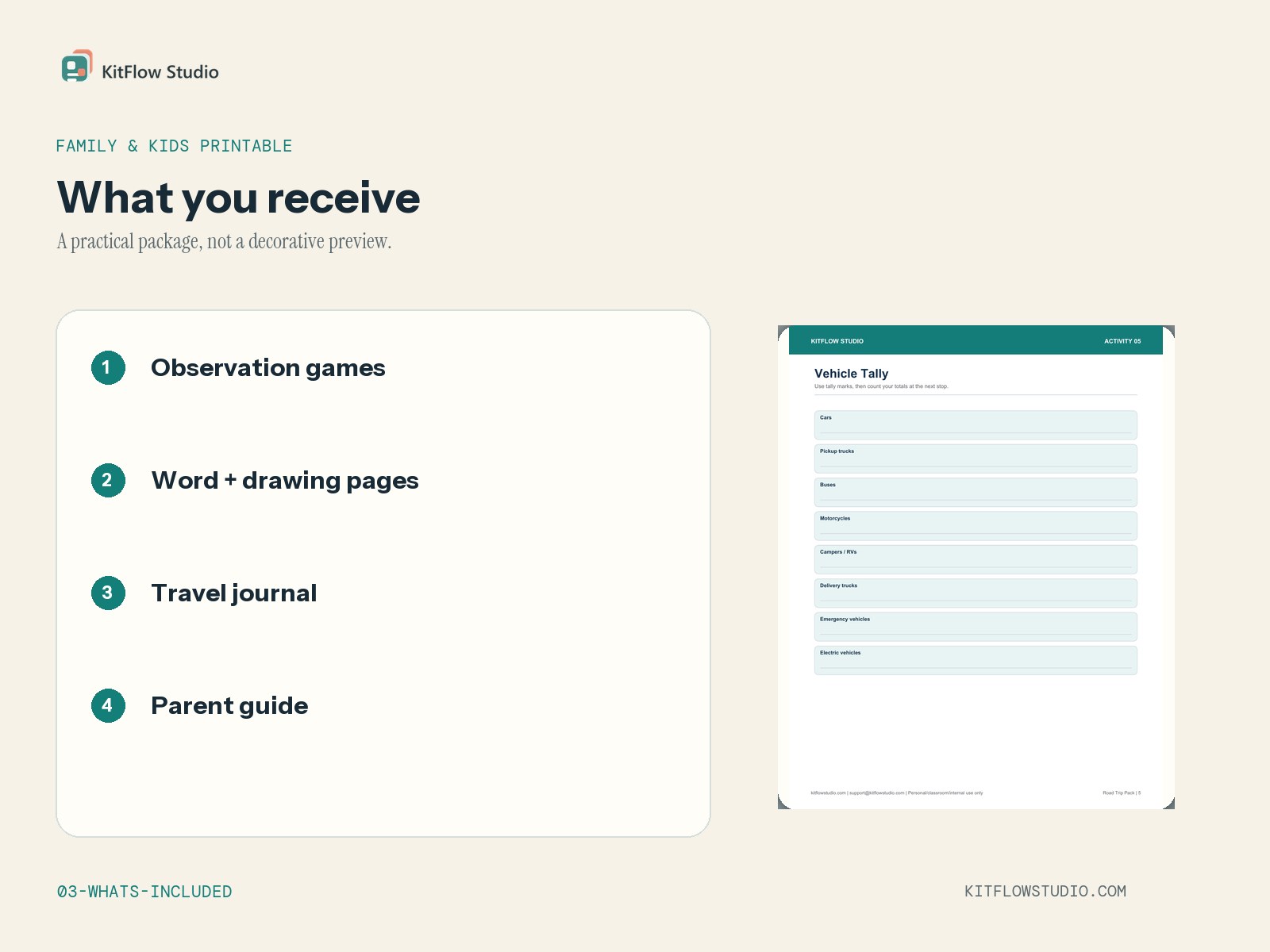Viewport: 1270px width, 952px height.
Task: Click the 'Word + drawing pages' list item
Action: (x=285, y=481)
